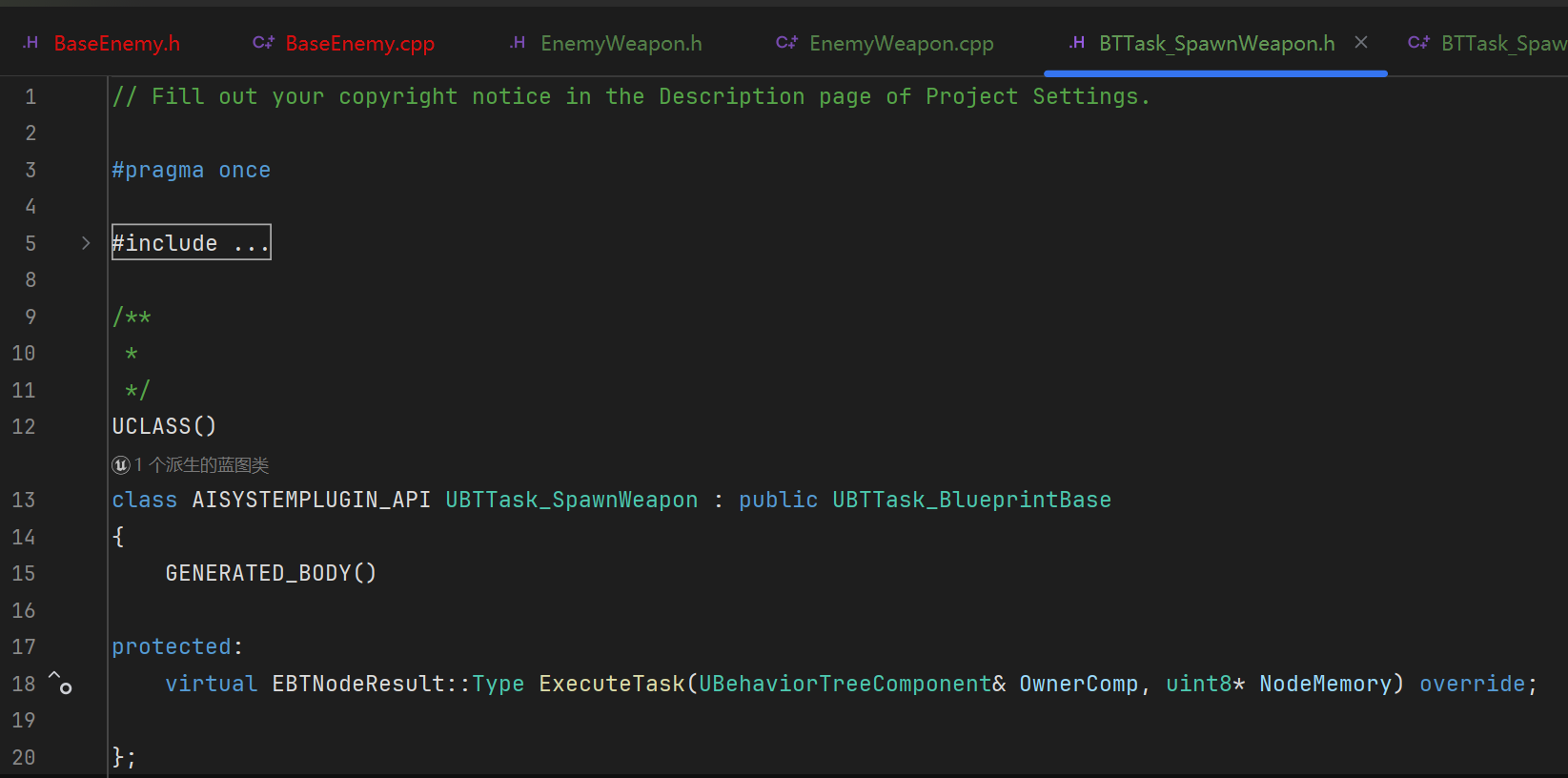Open the EnemyWeapon.h tab

pos(606,43)
